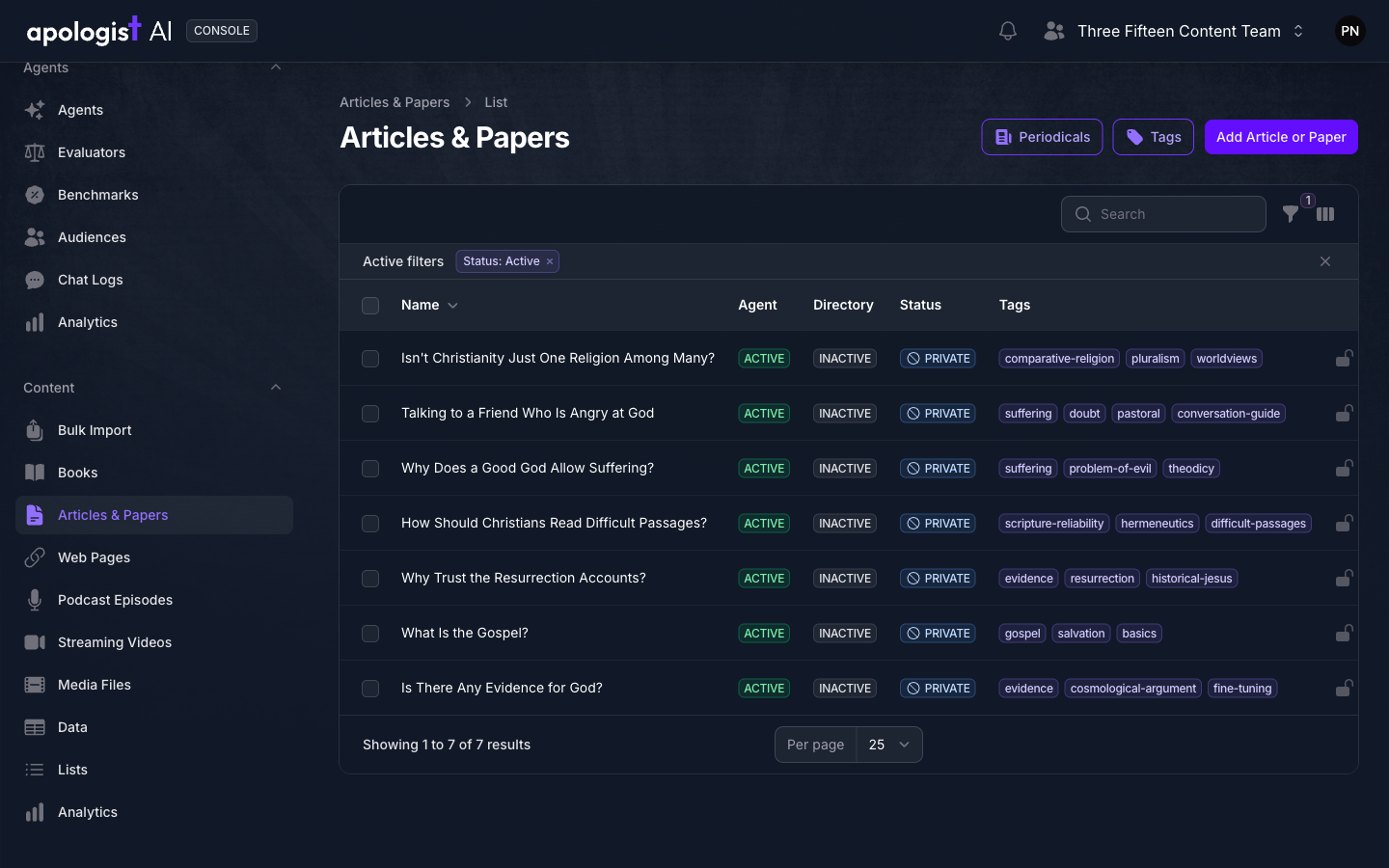Open the Per page 25 dropdown
The height and width of the screenshot is (868, 1389).
click(x=889, y=745)
